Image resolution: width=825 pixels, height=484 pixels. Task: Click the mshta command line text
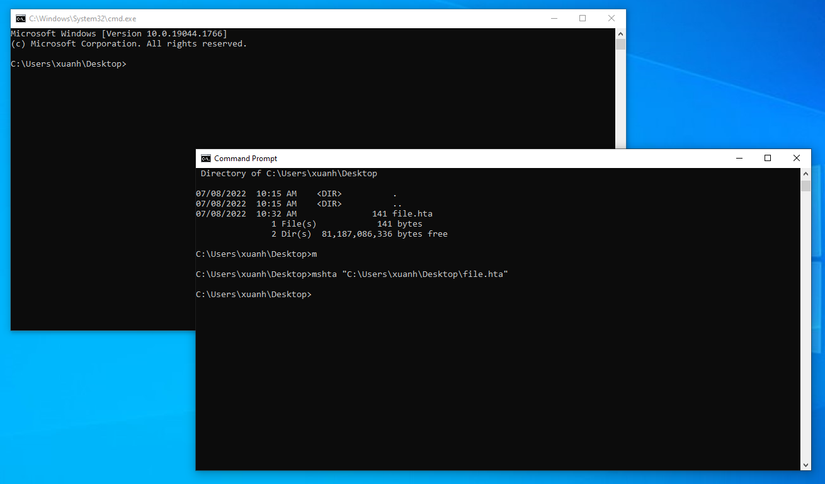pyautogui.click(x=410, y=274)
